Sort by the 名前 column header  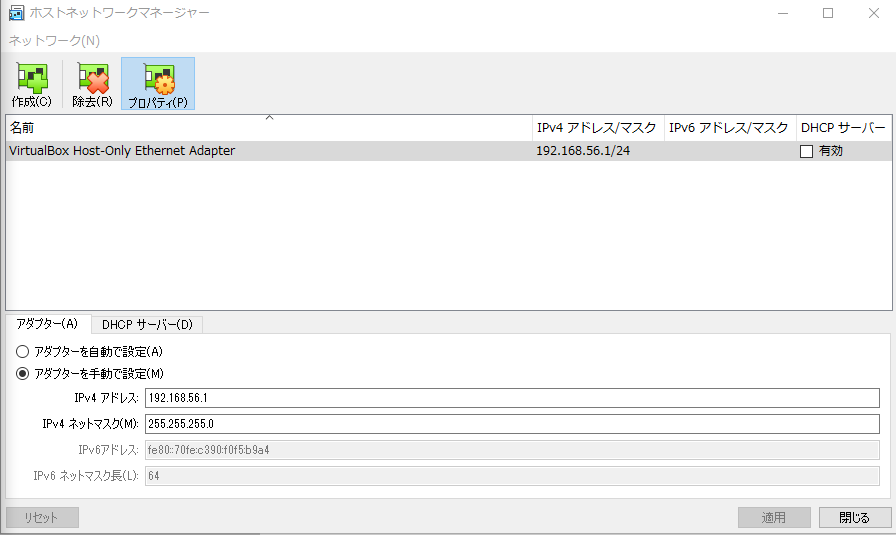[x=269, y=127]
